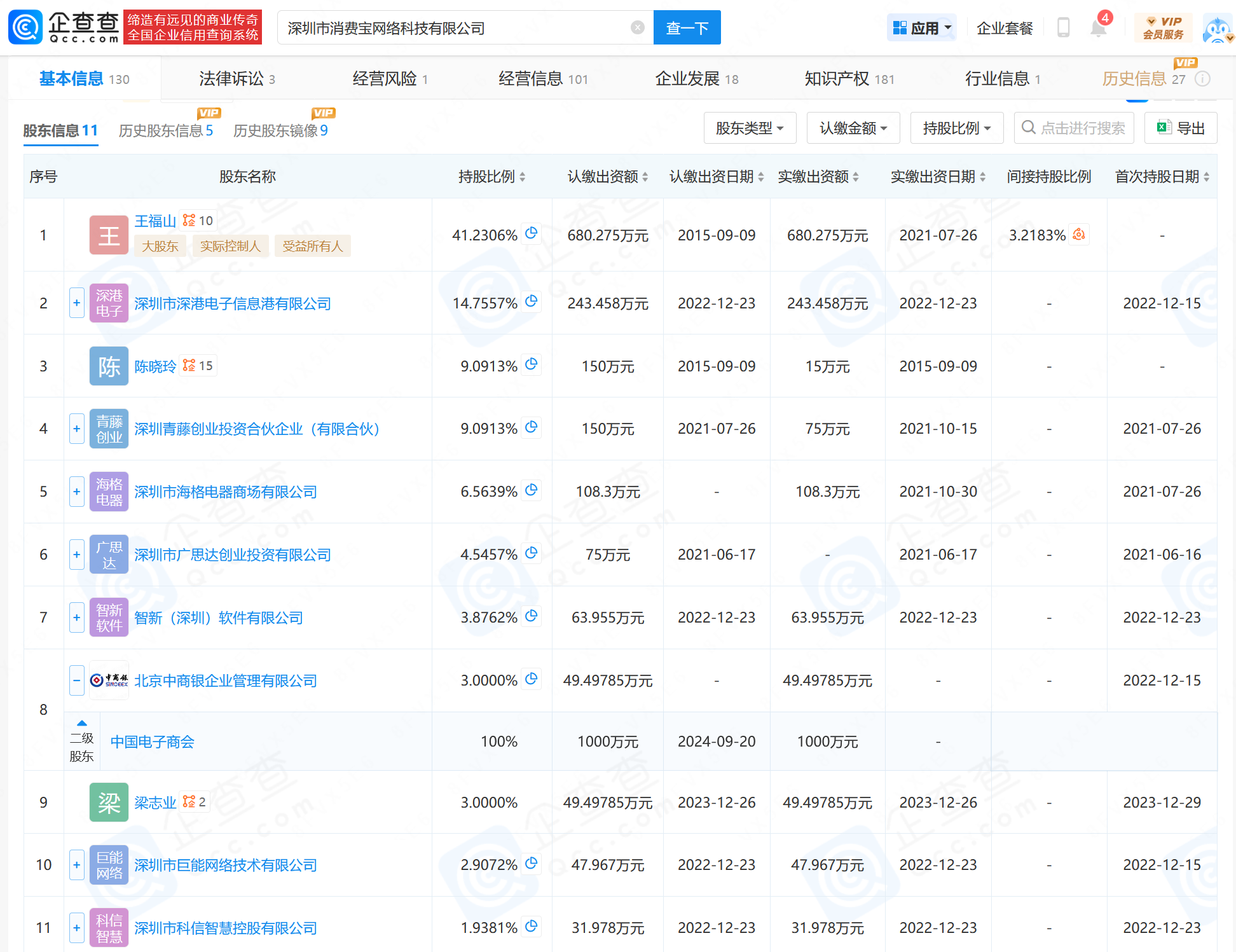Open 股东类型 filter dropdown

pos(749,128)
